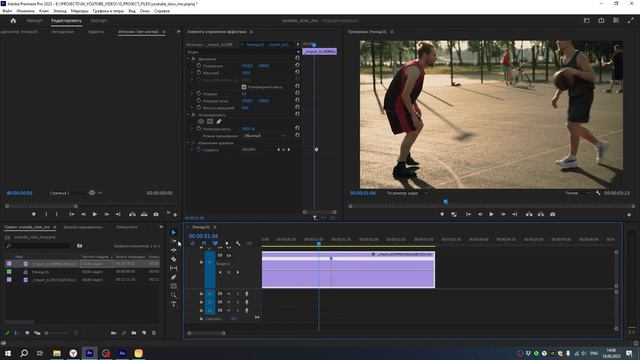Viewport: 640px width, 360px height.
Task: Go to next Speed keyframe
Action: [289, 150]
